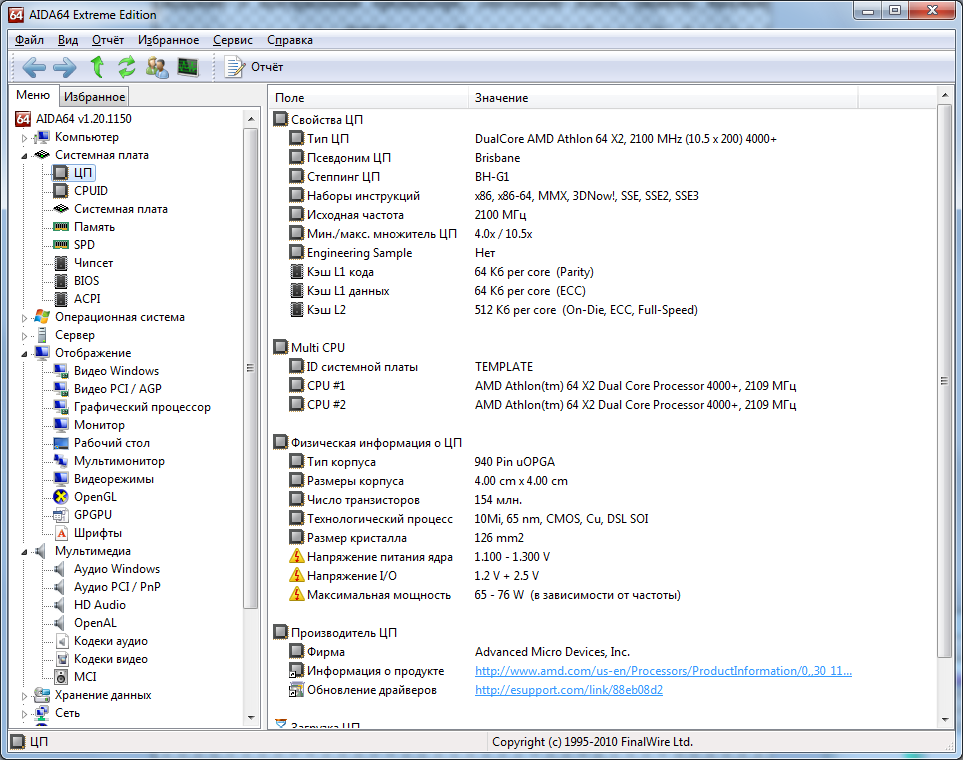Click the MCI speaker device icon
Image resolution: width=963 pixels, height=760 pixels.
[x=61, y=677]
